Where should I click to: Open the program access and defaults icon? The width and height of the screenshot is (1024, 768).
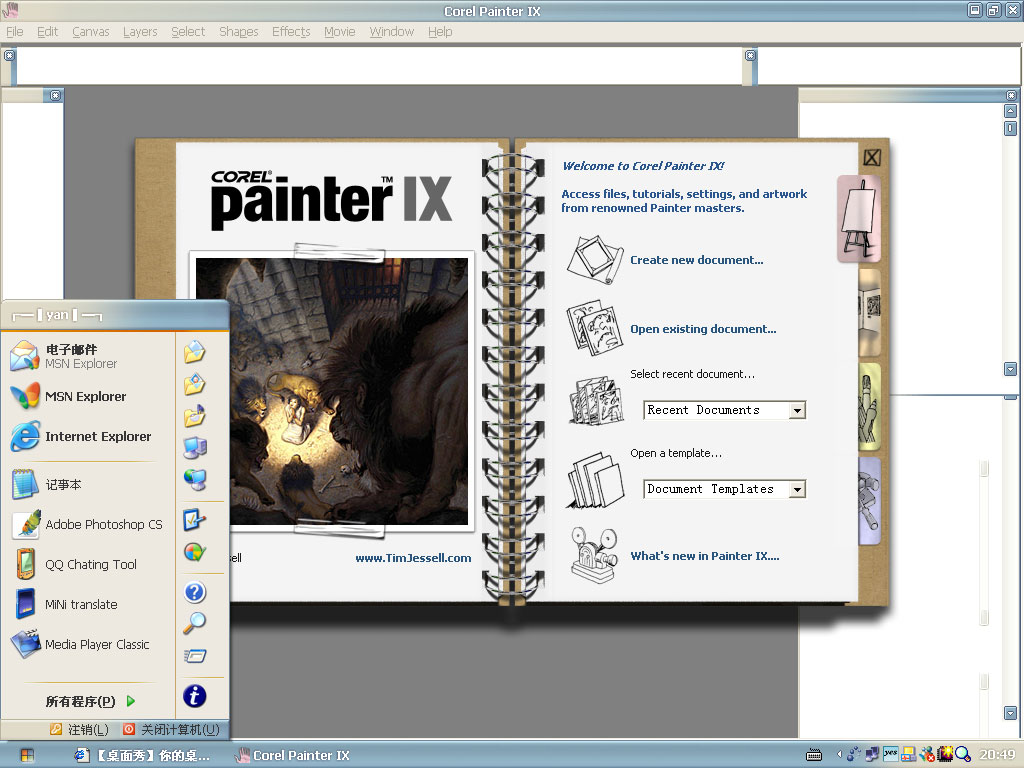click(195, 552)
